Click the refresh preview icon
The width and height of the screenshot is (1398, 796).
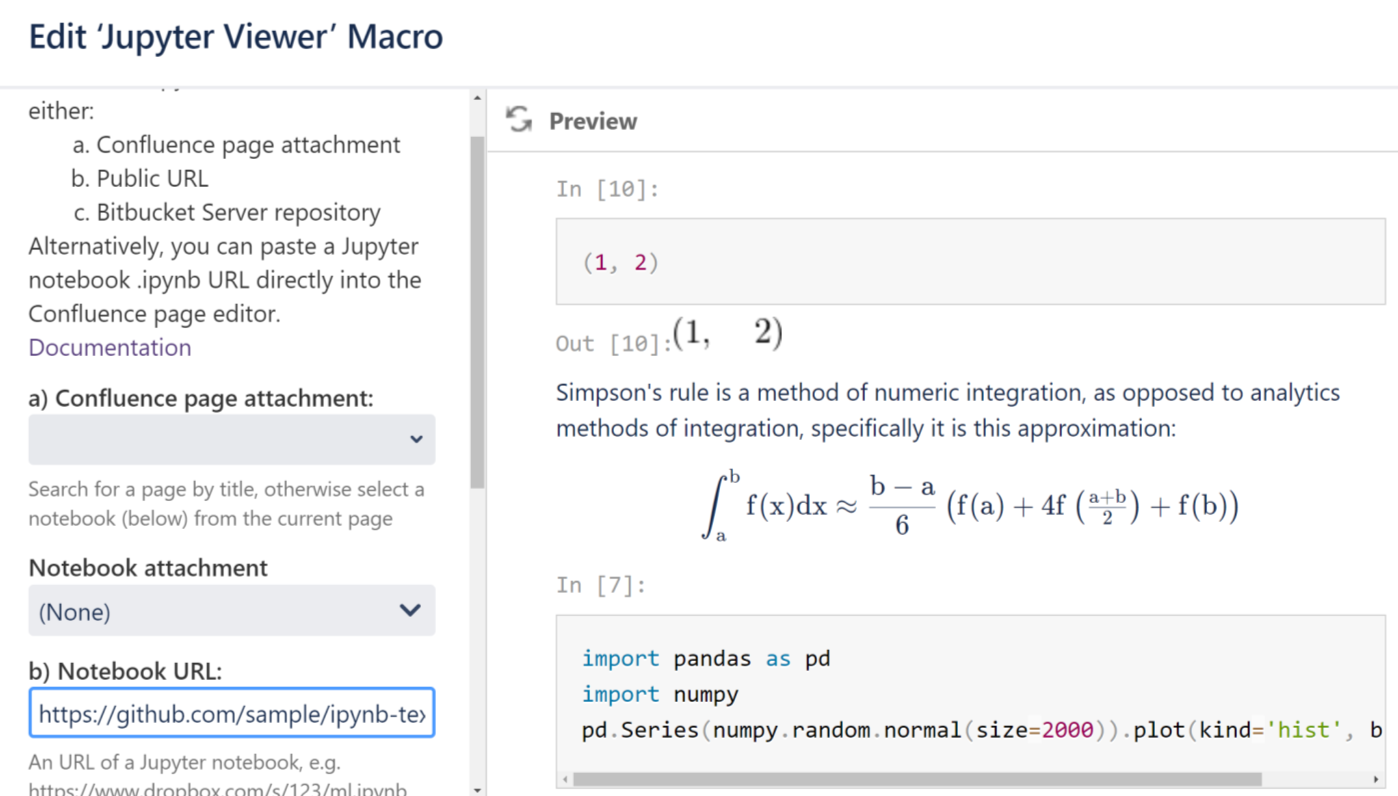[519, 120]
